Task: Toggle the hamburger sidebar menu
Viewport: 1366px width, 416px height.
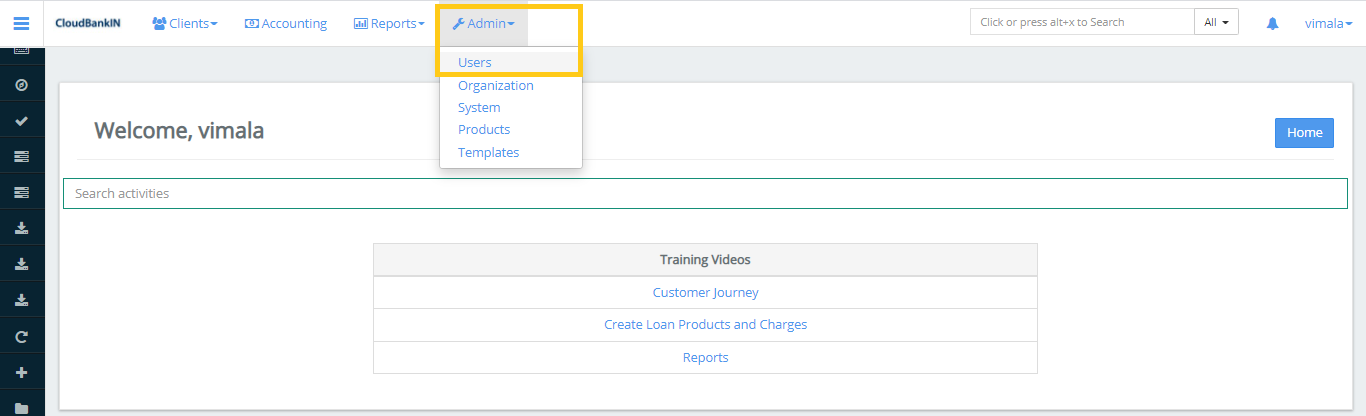Action: pos(21,23)
